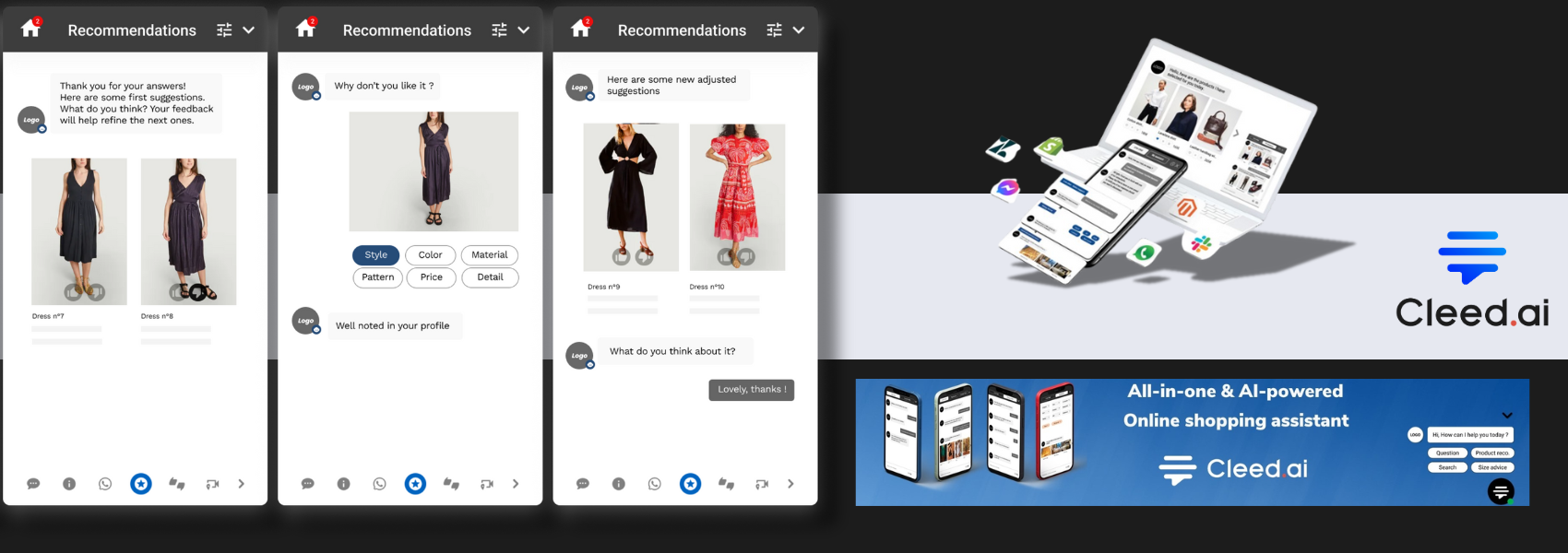
Task: Thumbs up Dress n°9
Action: coord(623,257)
